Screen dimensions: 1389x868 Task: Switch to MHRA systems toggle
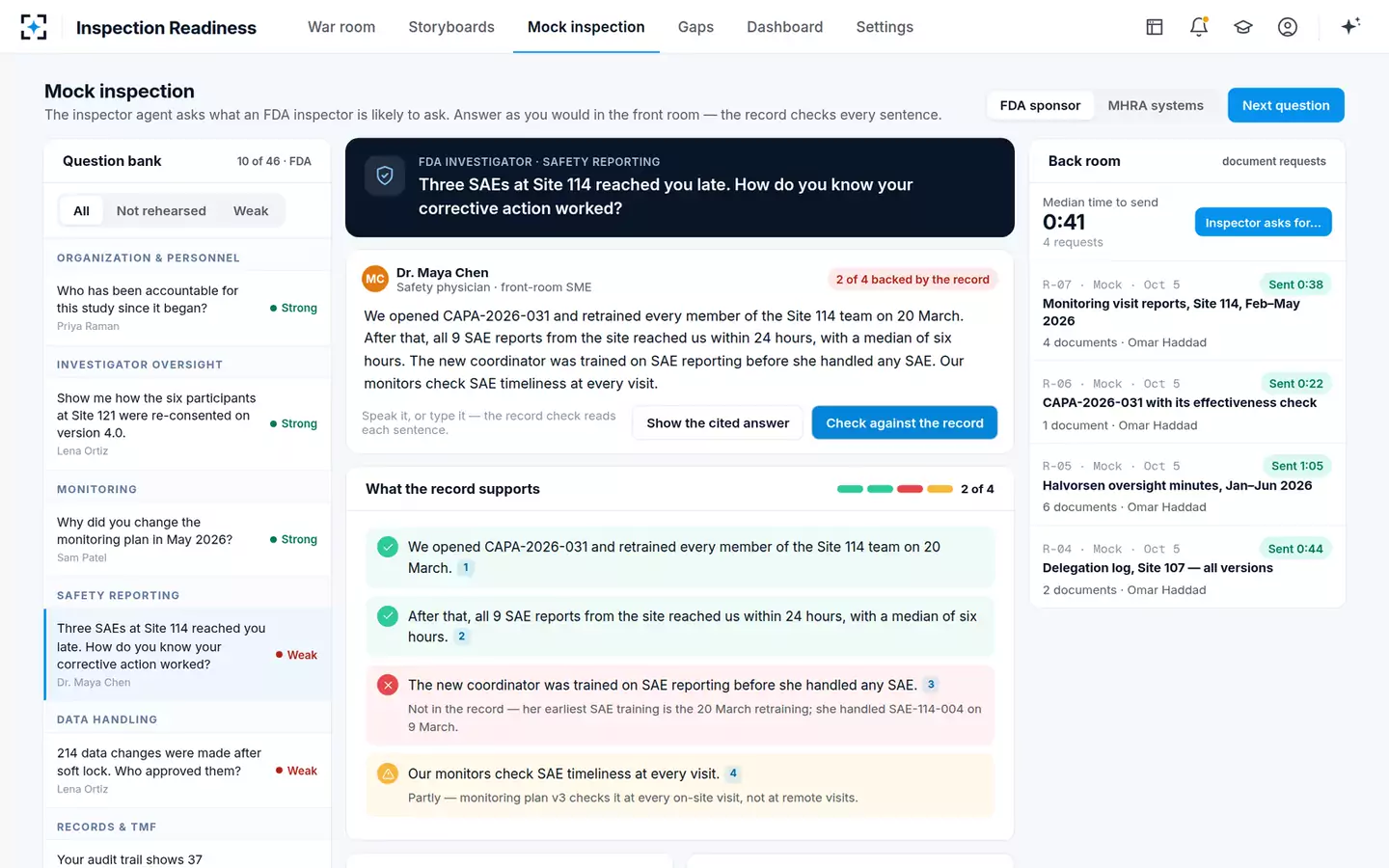tap(1156, 105)
